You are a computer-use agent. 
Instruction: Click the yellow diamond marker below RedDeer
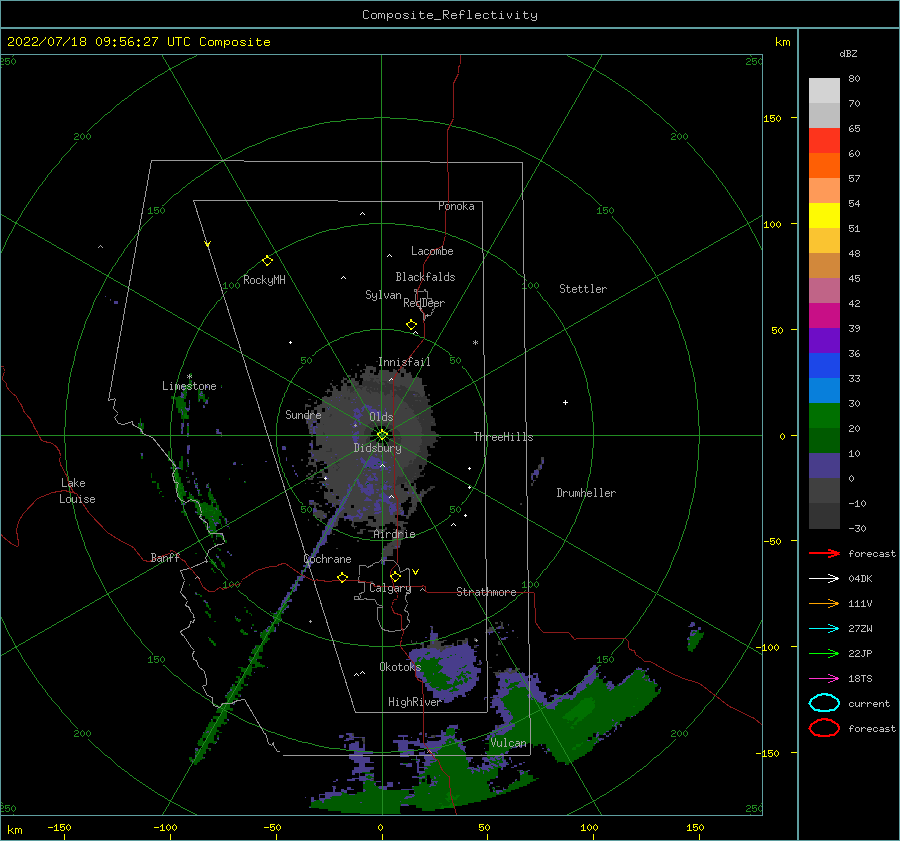tap(412, 325)
